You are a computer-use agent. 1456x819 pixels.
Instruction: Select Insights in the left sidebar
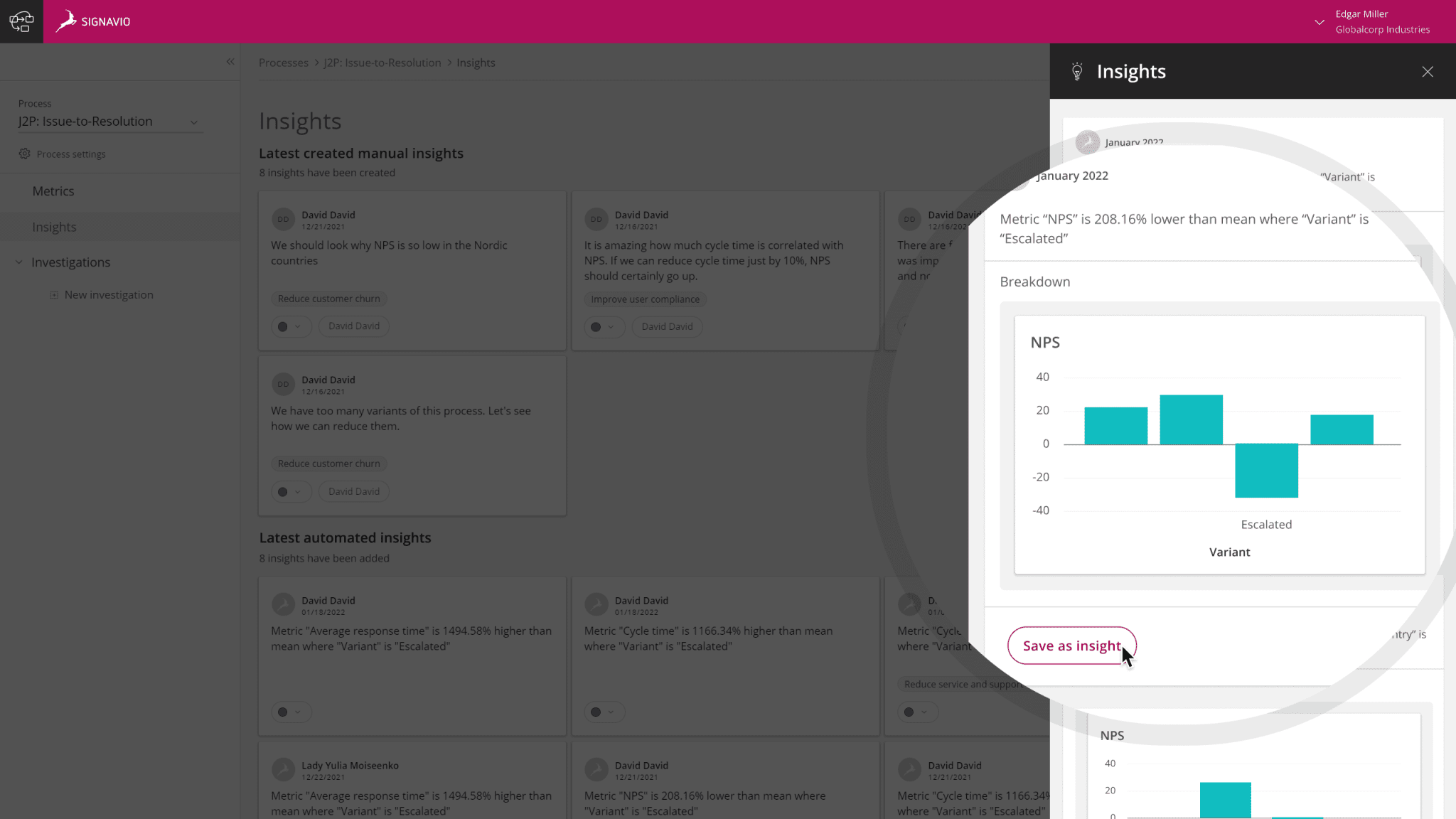tap(54, 226)
